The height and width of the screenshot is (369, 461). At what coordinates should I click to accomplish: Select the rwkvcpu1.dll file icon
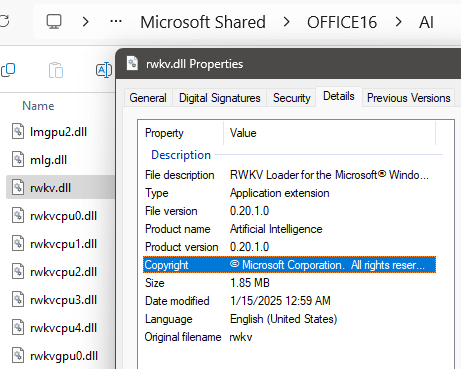(x=18, y=243)
